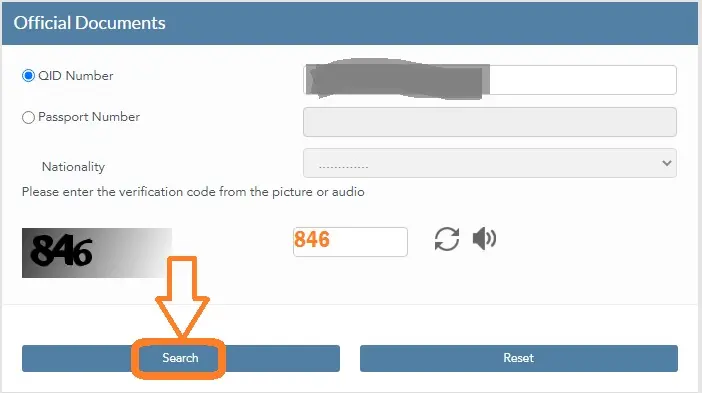Refresh the verification code image
Image resolution: width=702 pixels, height=393 pixels.
[x=446, y=239]
